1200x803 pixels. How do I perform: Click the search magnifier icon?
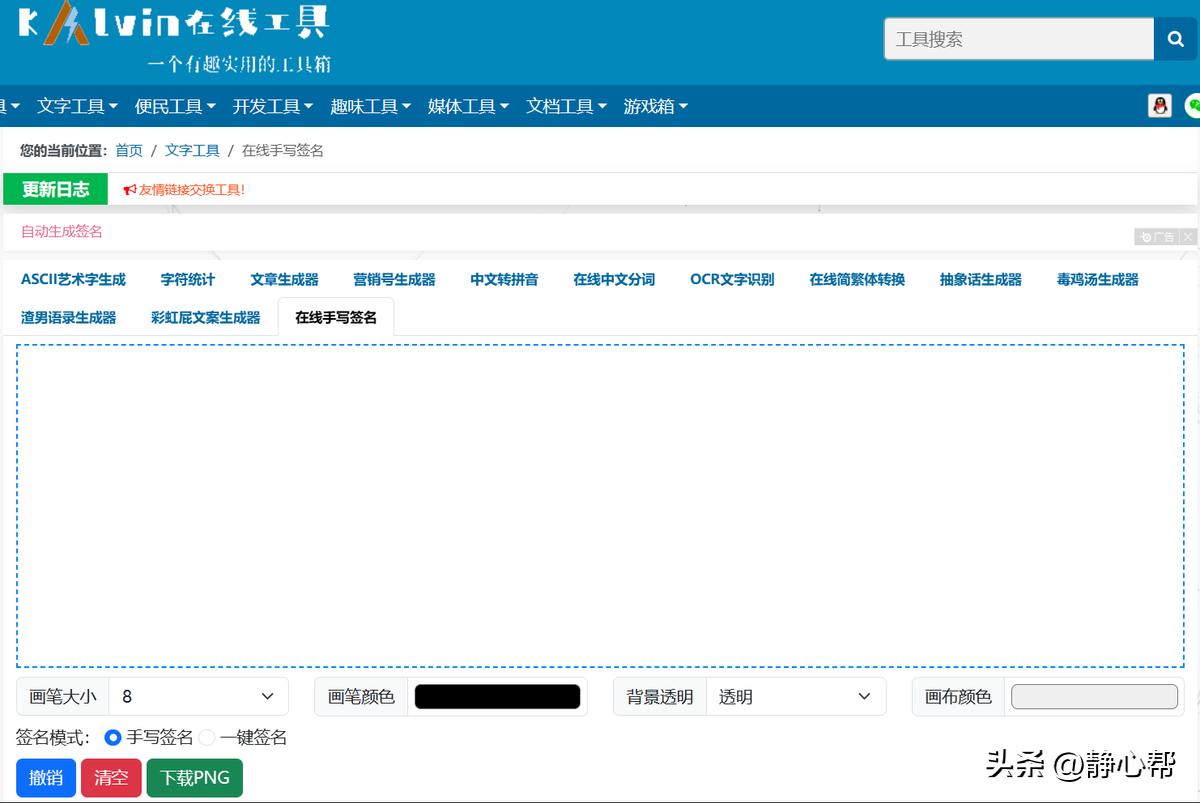click(x=1176, y=39)
